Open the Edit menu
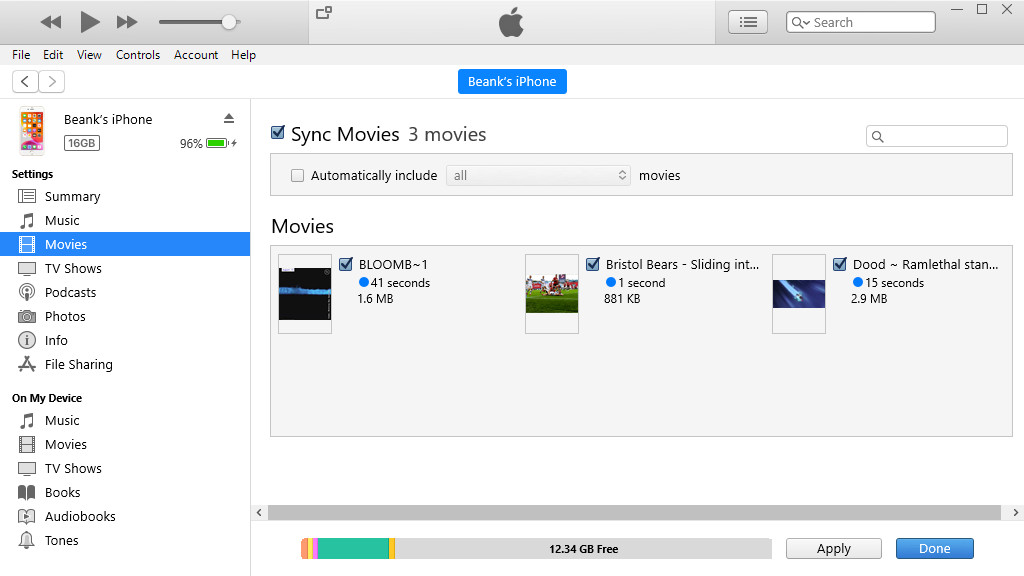 coord(53,55)
